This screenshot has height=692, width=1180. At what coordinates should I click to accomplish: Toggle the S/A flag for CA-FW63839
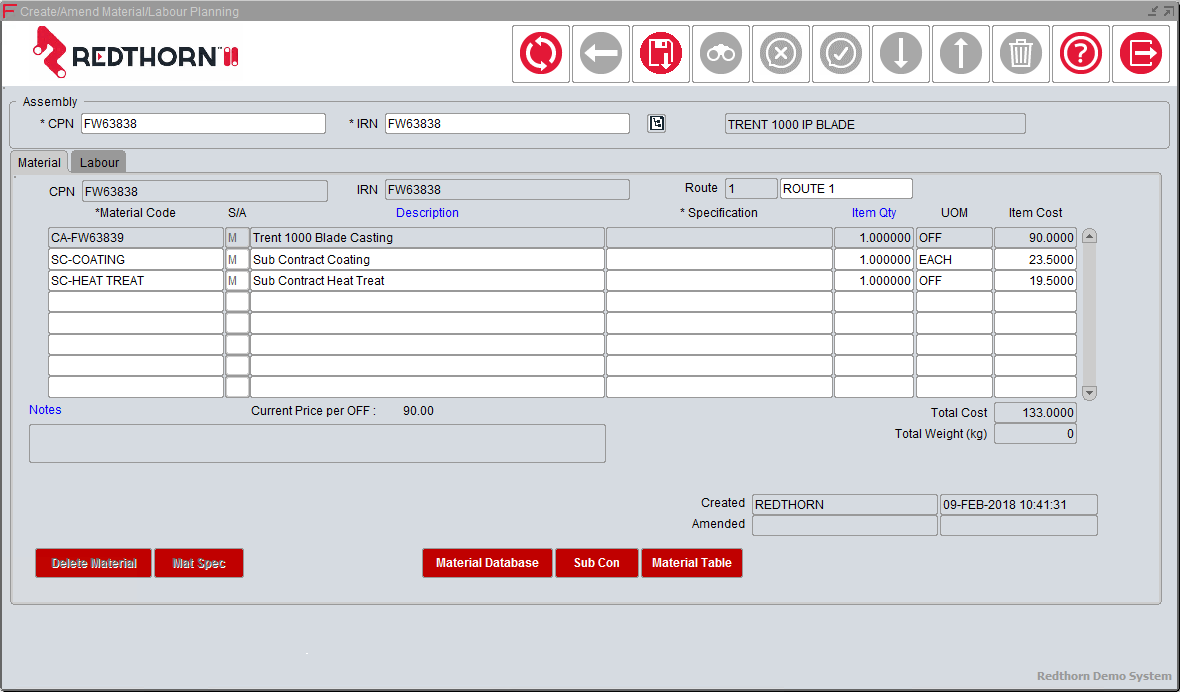tap(237, 237)
